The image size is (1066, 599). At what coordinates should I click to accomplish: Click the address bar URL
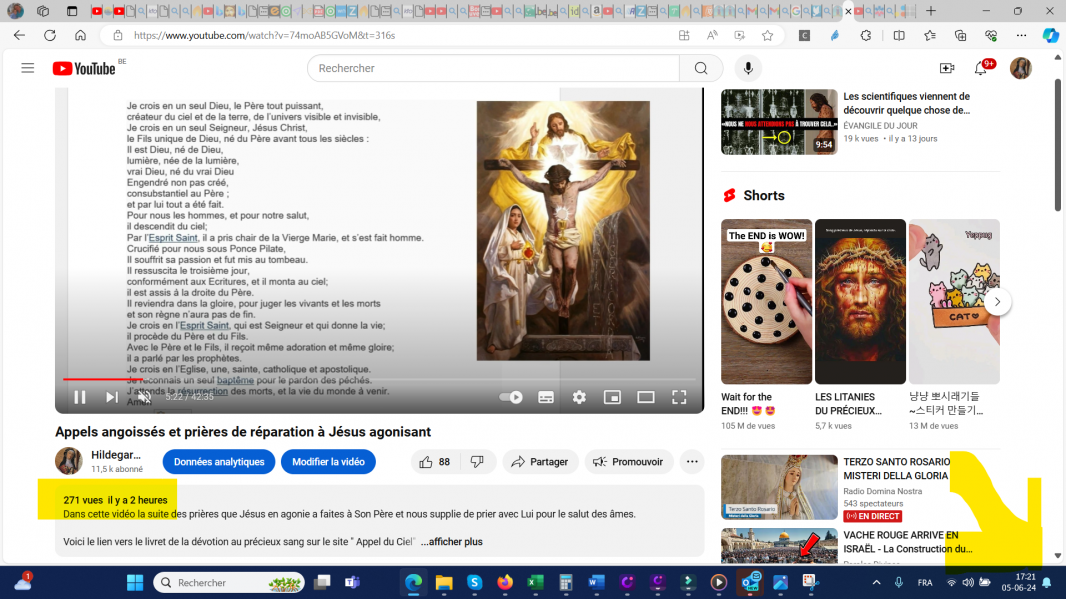264,35
